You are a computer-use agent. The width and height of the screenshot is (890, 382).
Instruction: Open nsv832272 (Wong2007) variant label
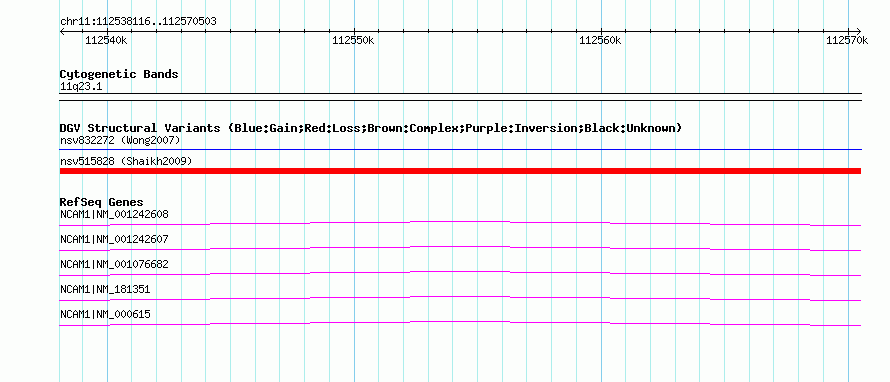click(120, 140)
